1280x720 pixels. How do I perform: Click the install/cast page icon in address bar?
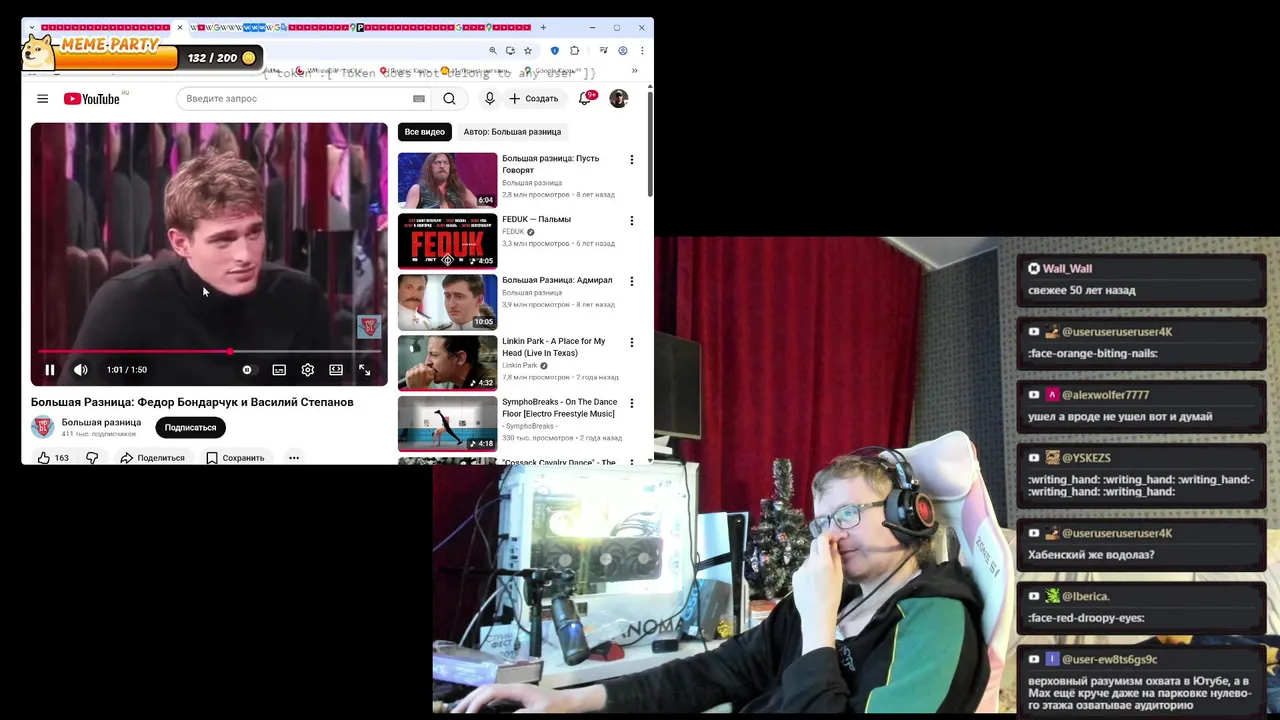(x=510, y=51)
